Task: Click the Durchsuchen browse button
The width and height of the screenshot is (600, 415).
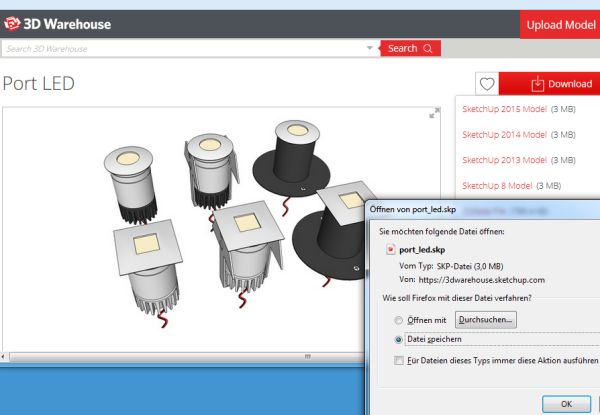Action: [487, 319]
